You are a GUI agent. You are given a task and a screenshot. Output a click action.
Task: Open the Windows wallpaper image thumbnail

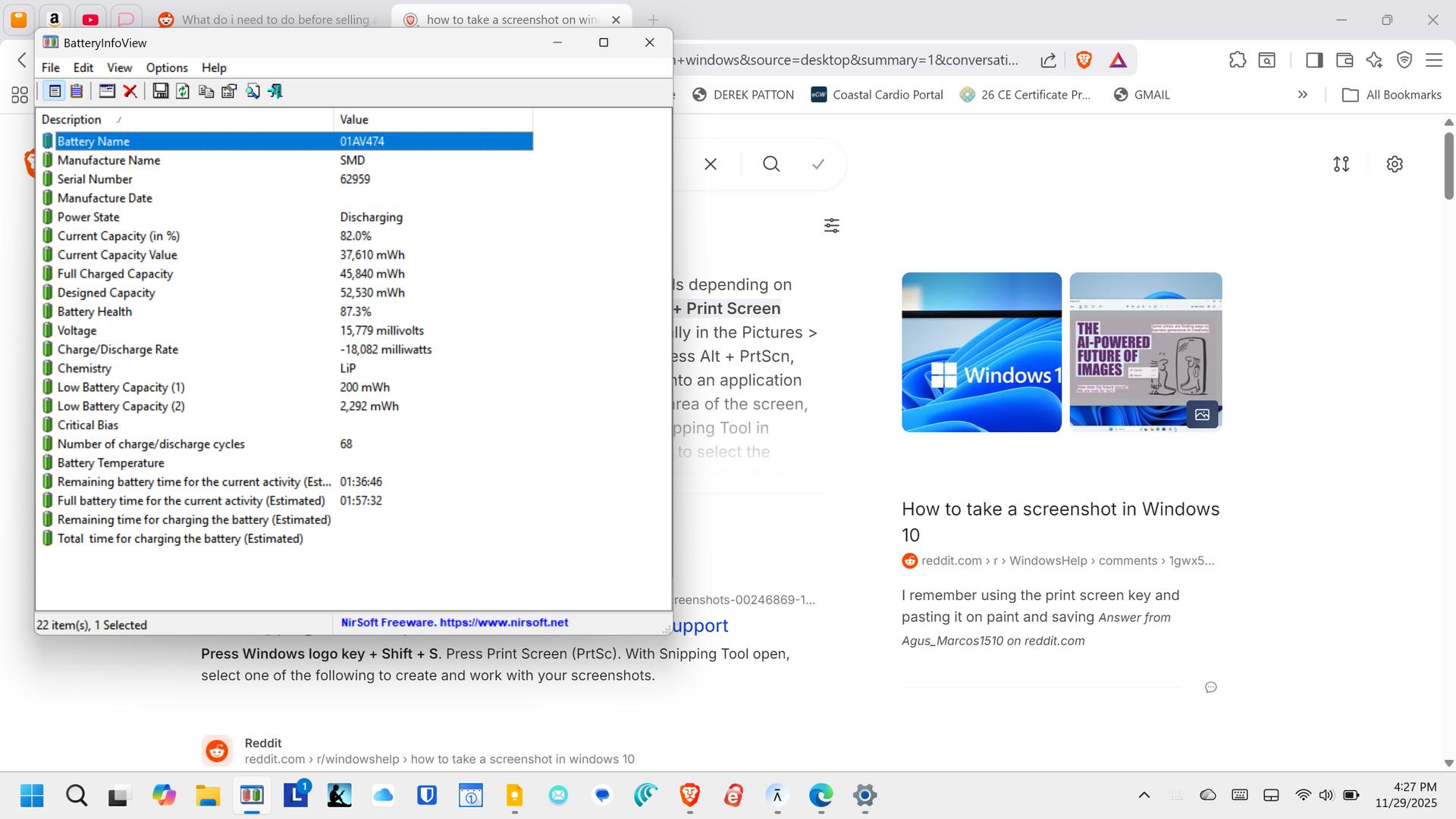(981, 352)
